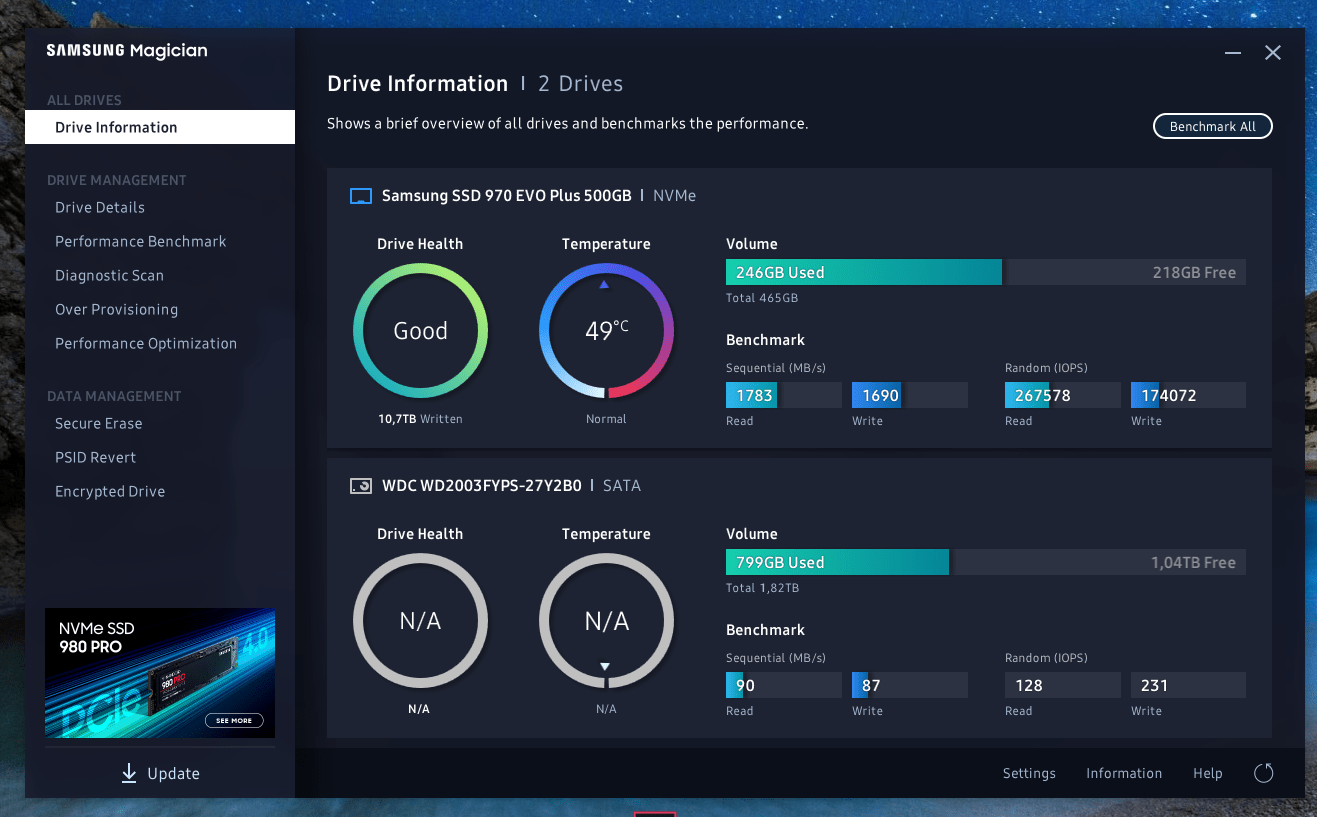Image resolution: width=1317 pixels, height=817 pixels.
Task: Open Help link in footer
Action: [1207, 773]
